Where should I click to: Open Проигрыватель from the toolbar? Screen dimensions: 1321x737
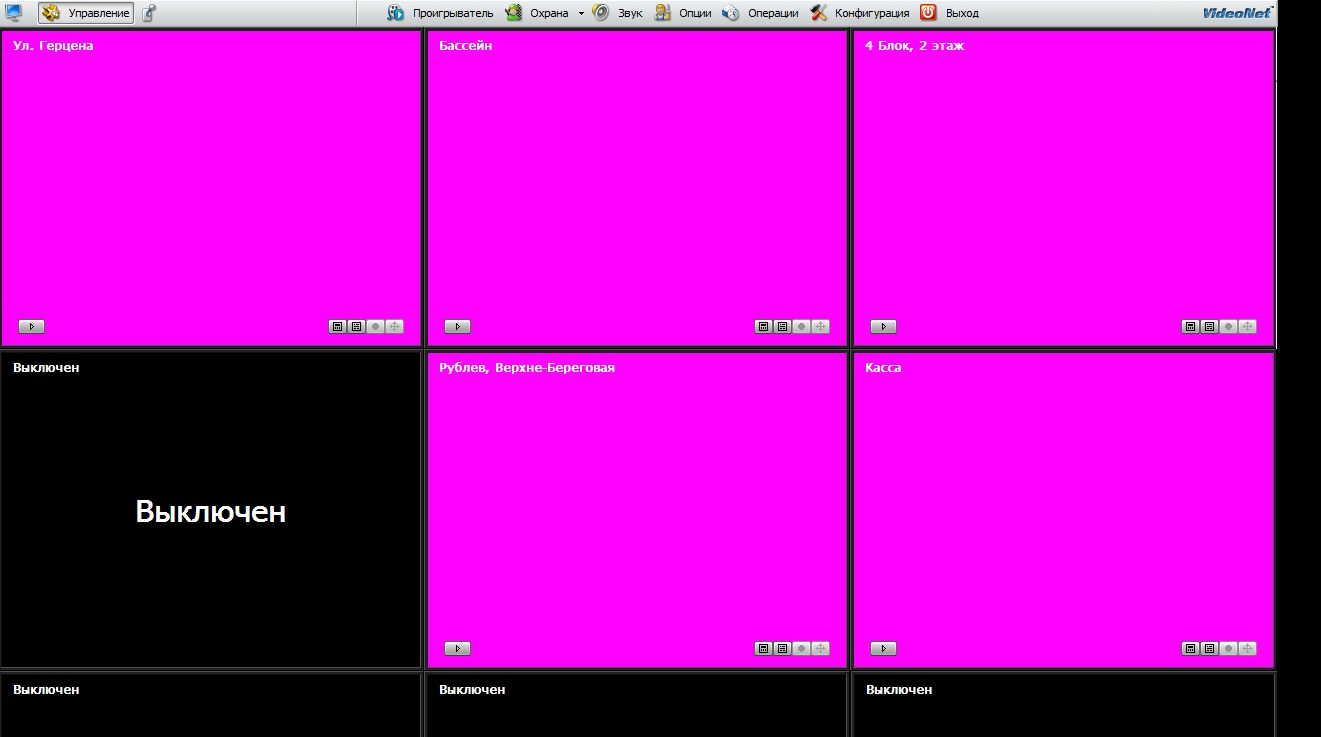pyautogui.click(x=440, y=13)
